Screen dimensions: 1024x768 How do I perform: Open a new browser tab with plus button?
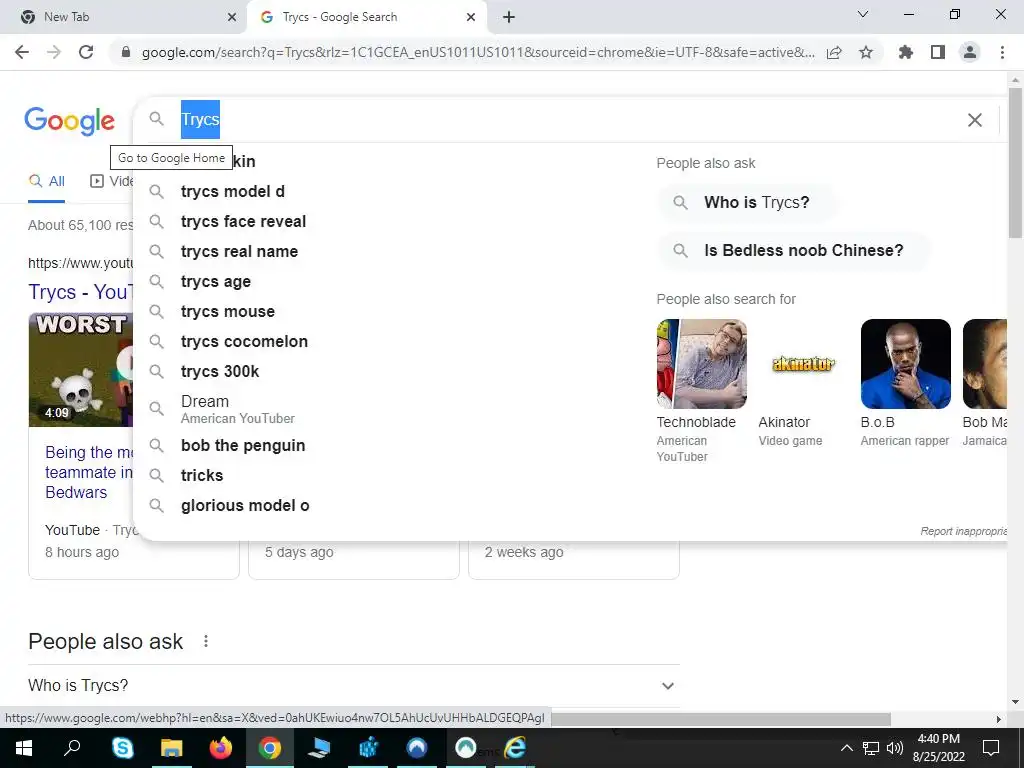click(x=509, y=17)
